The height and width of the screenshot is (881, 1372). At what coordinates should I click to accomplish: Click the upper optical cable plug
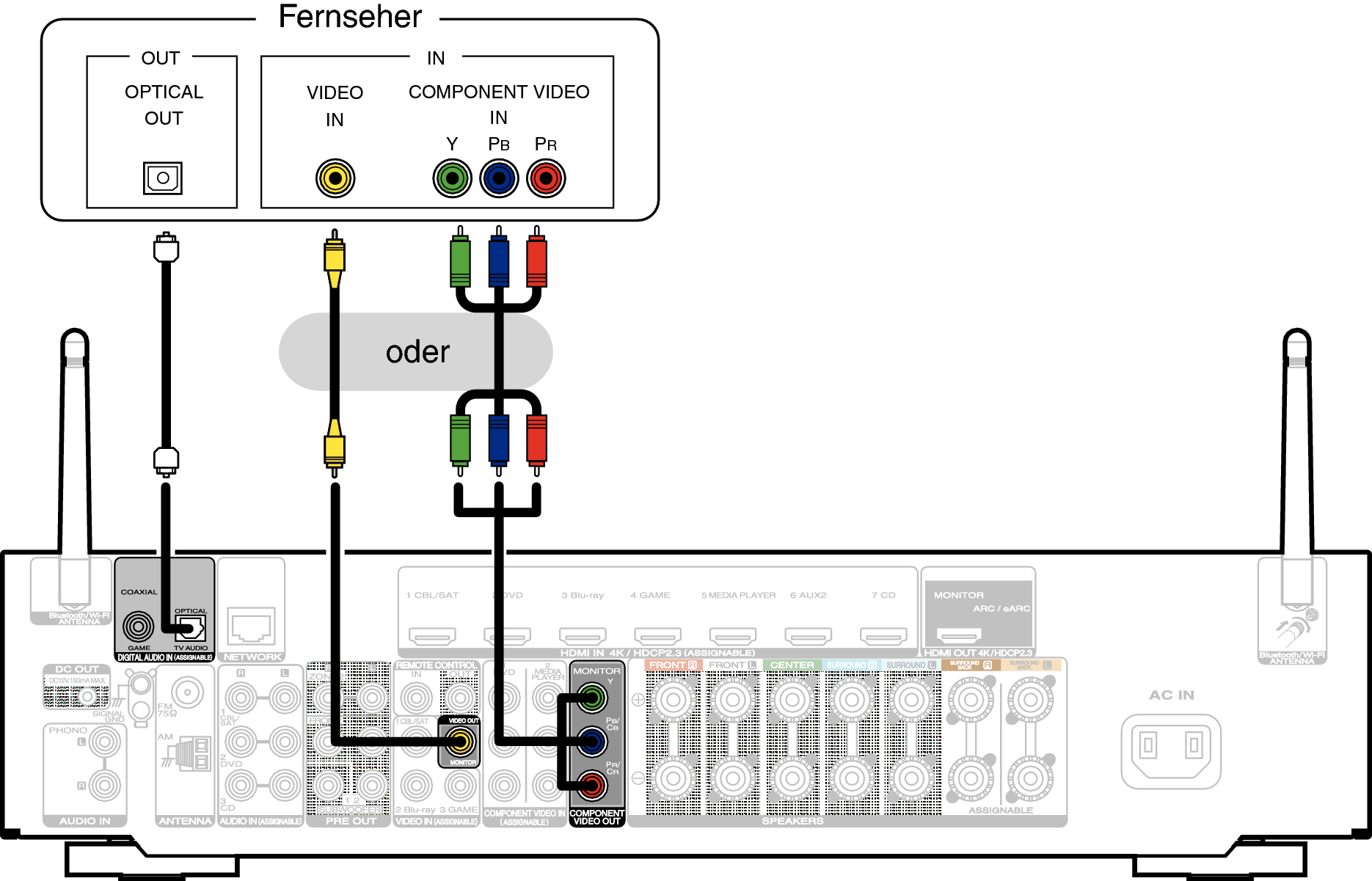tap(167, 248)
